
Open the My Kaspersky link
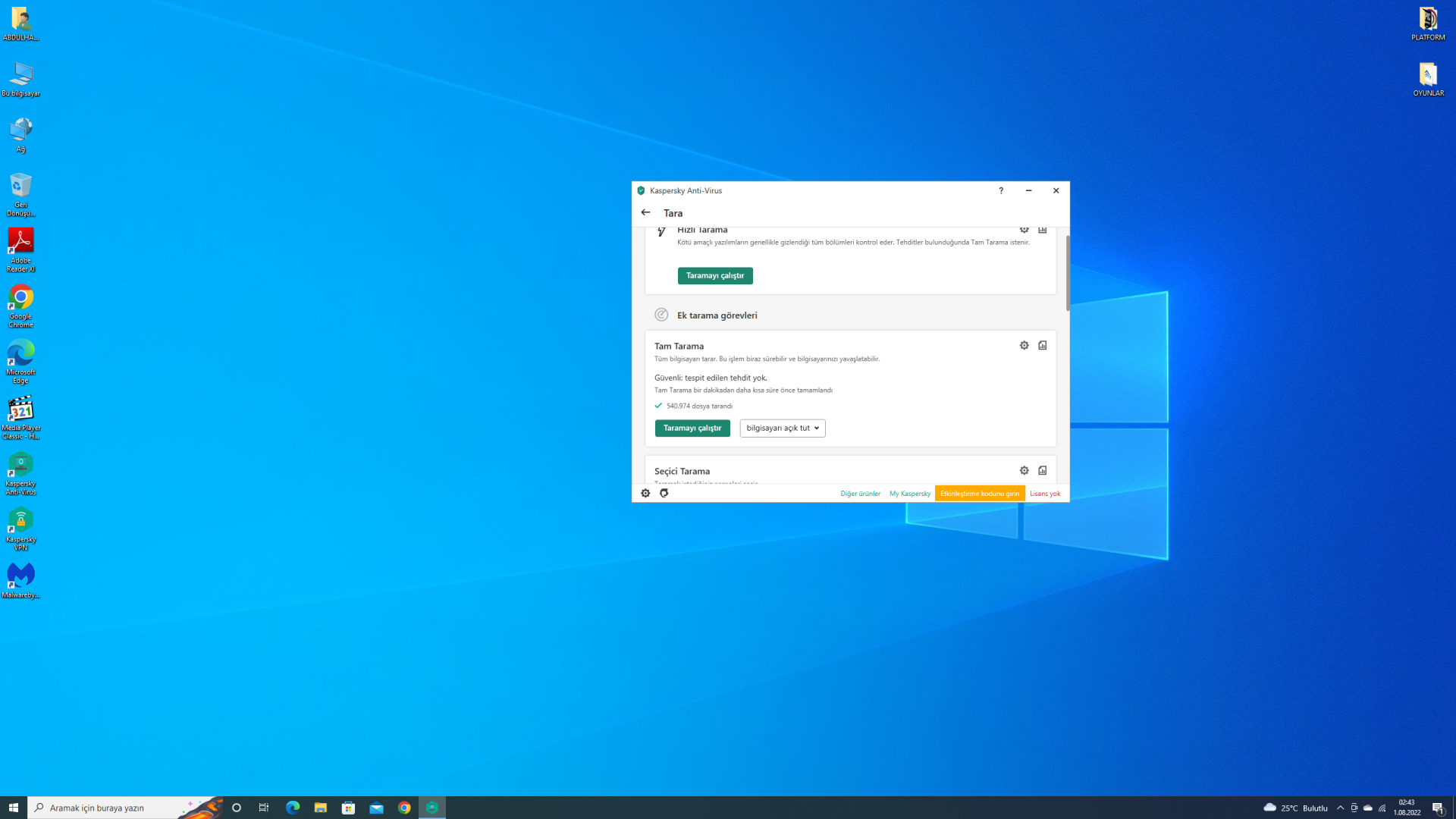coord(910,494)
